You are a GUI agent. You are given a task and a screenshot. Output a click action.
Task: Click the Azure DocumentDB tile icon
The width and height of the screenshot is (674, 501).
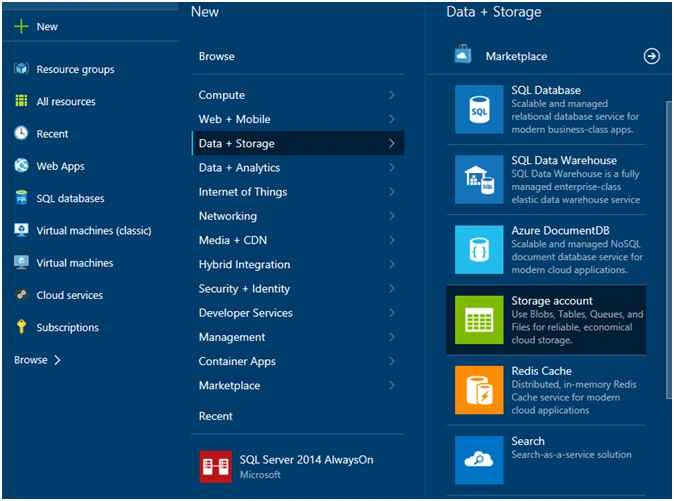[479, 250]
